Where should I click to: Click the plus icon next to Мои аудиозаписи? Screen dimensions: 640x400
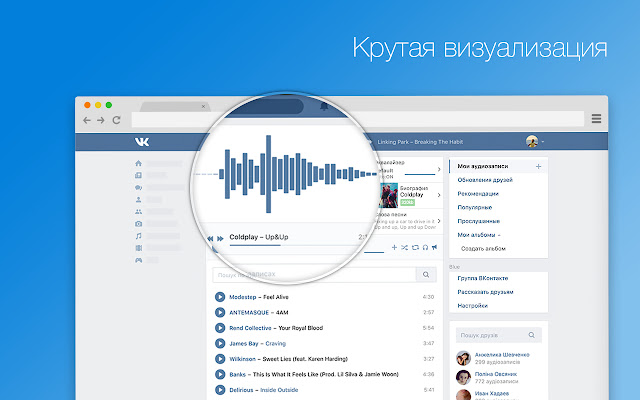538,165
